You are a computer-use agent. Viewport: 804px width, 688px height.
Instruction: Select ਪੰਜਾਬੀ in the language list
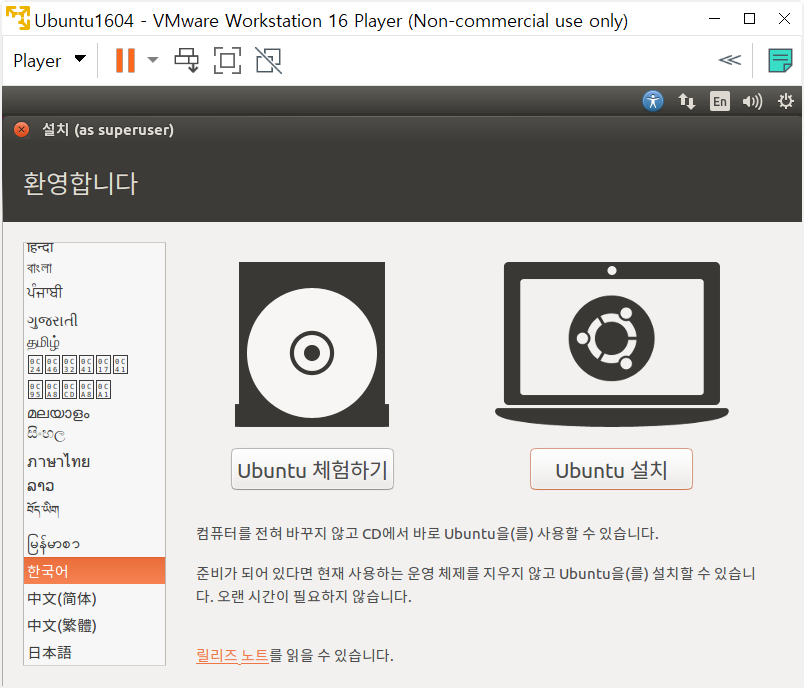point(94,292)
